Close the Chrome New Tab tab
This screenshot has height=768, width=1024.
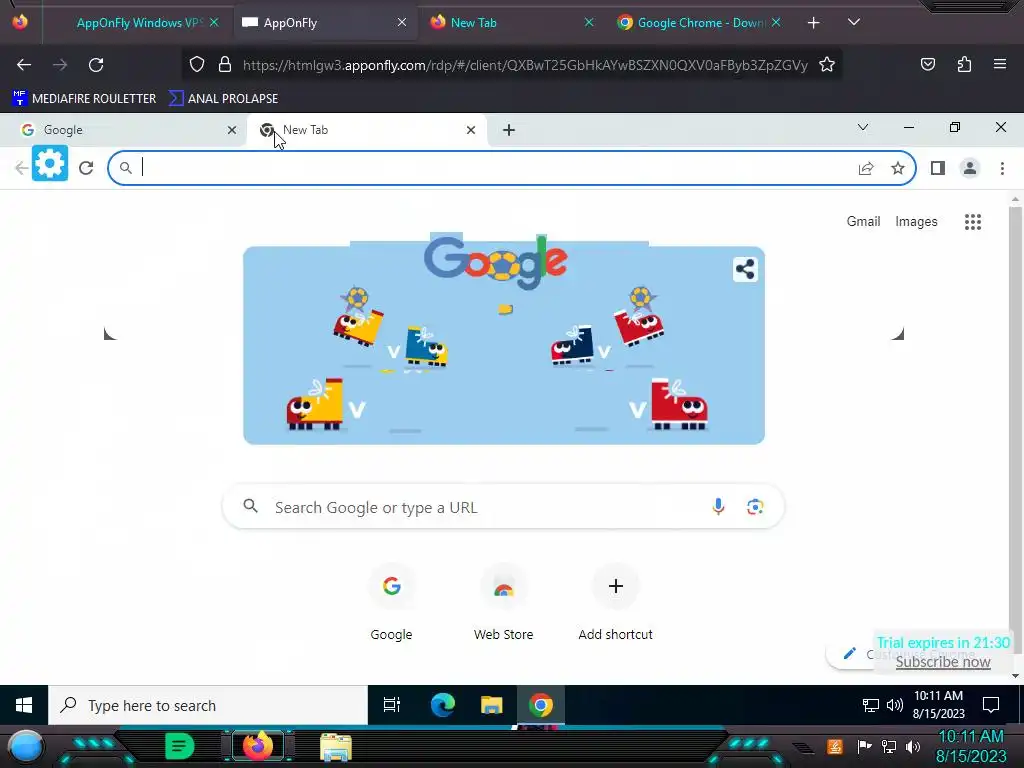471,130
